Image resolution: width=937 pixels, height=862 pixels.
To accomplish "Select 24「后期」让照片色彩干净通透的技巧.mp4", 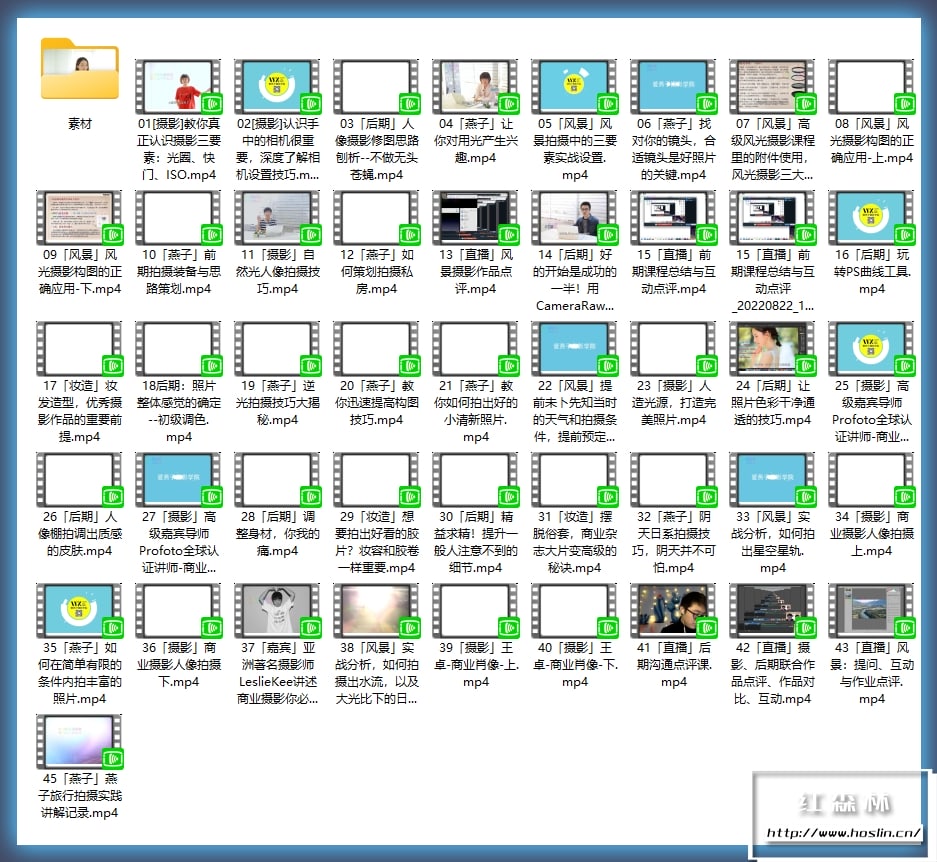I will pos(772,349).
